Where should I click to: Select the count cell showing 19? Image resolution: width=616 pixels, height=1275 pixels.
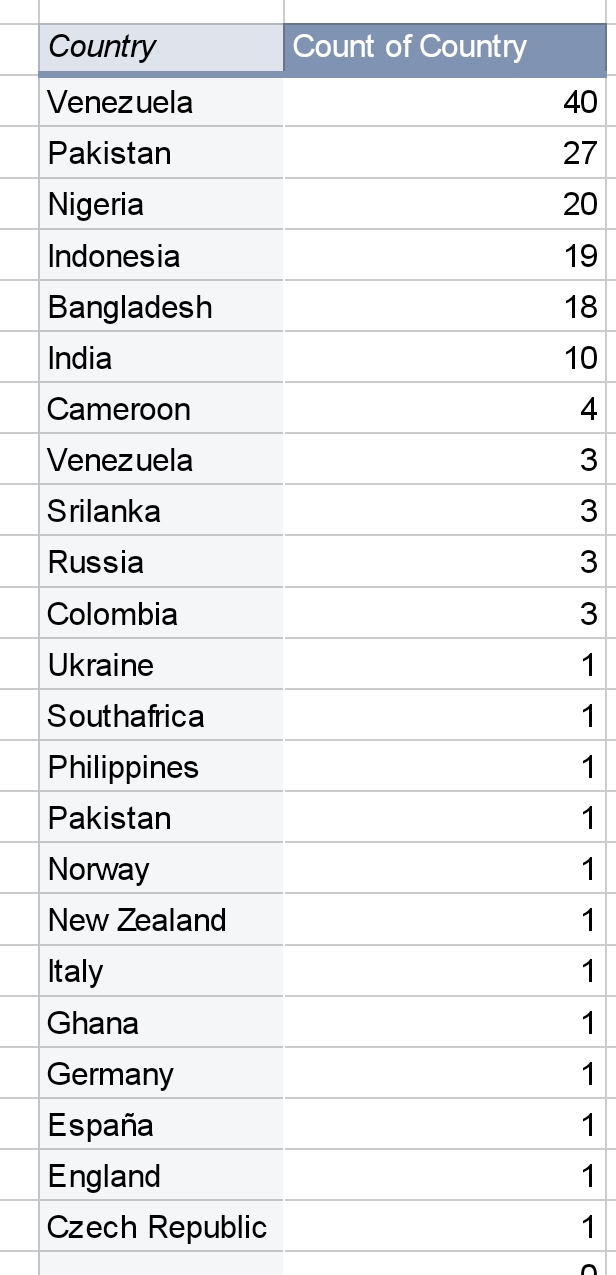(445, 255)
